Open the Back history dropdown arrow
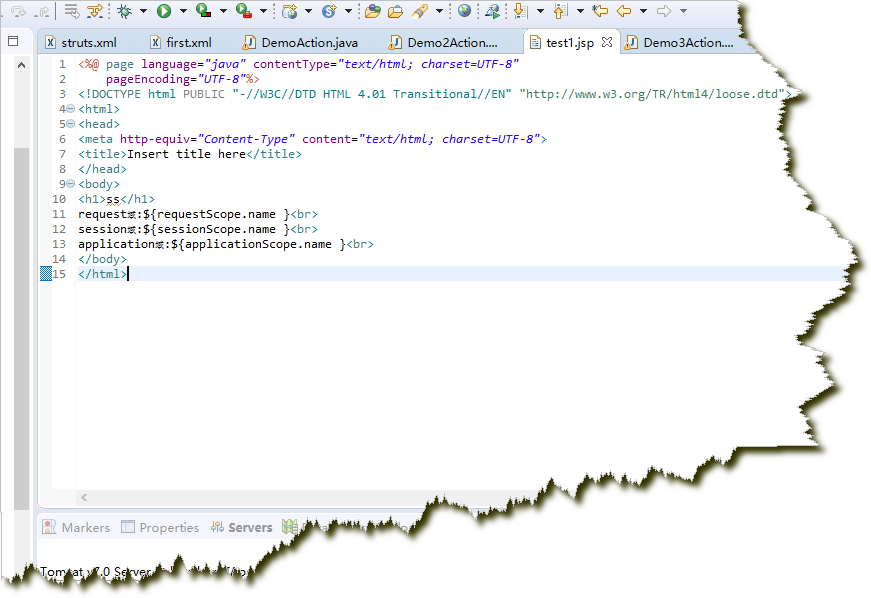The image size is (871, 598). click(643, 12)
